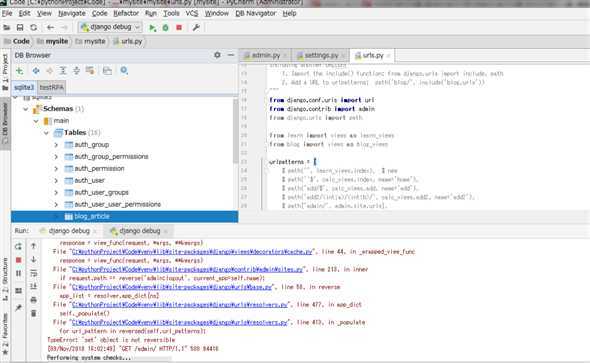
Task: Open the Structure tool window
Action: [x=5, y=279]
